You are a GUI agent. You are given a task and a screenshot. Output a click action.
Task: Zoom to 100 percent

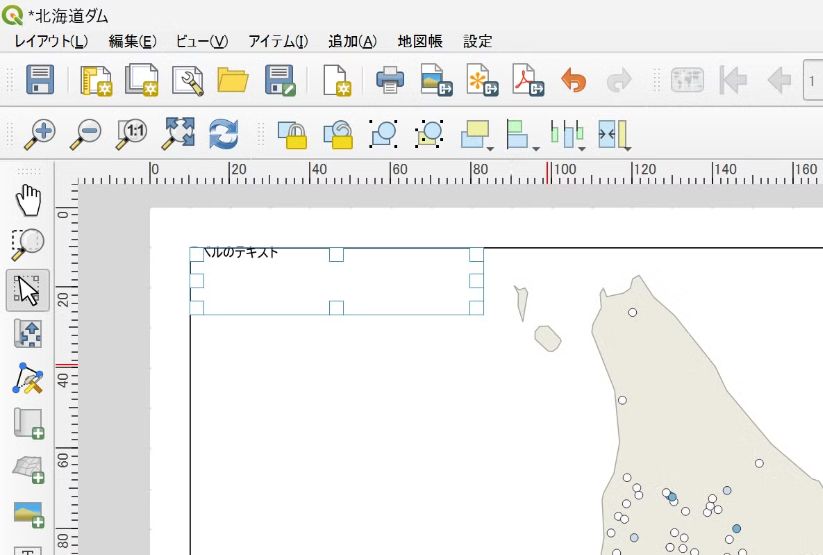pos(132,134)
